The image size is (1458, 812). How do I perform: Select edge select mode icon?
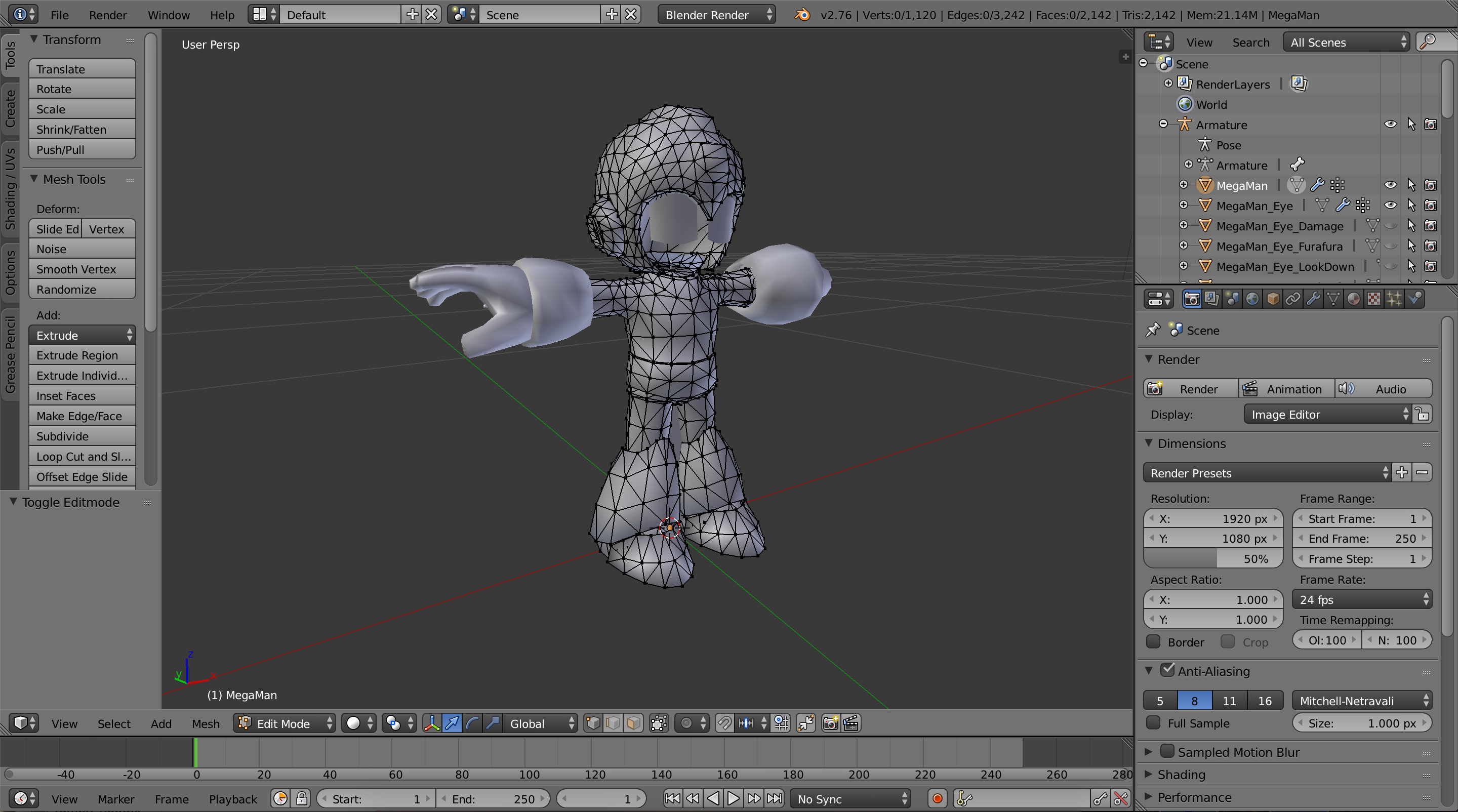614,723
